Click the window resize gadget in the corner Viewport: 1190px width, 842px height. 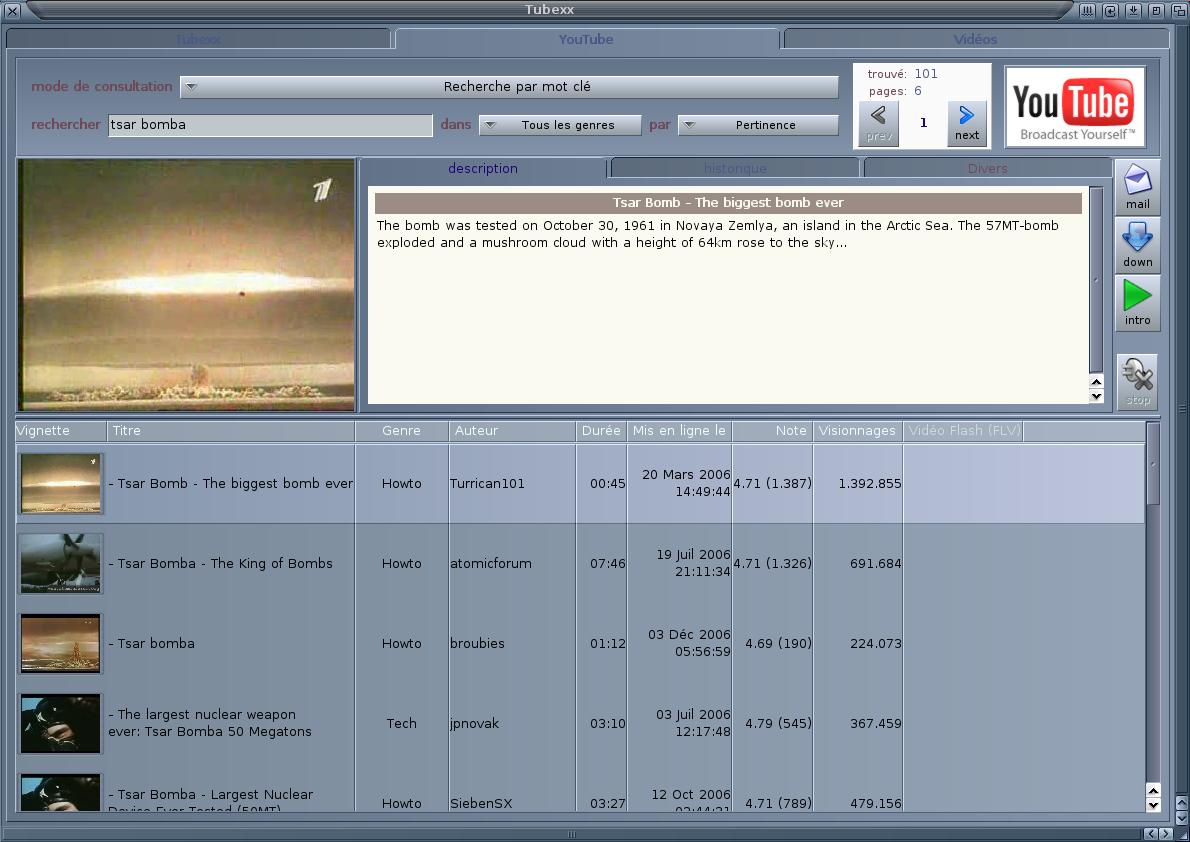click(1182, 834)
